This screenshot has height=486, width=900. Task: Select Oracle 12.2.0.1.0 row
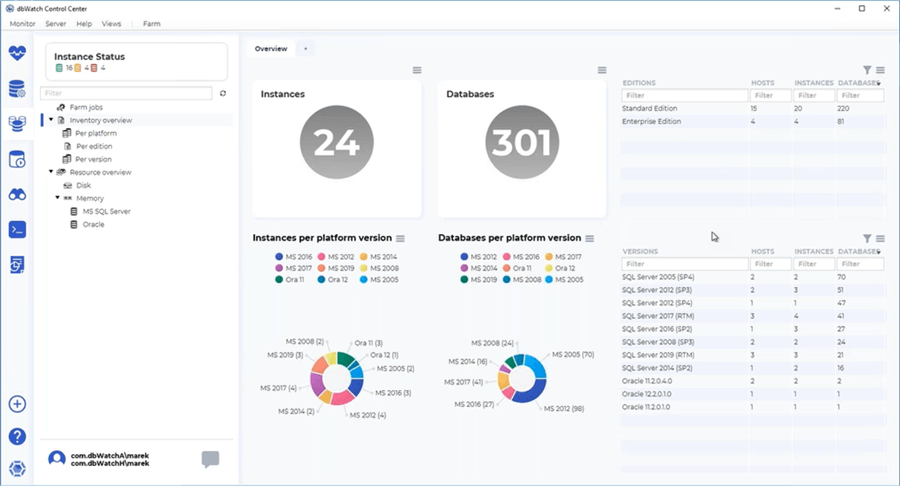pyautogui.click(x=753, y=394)
